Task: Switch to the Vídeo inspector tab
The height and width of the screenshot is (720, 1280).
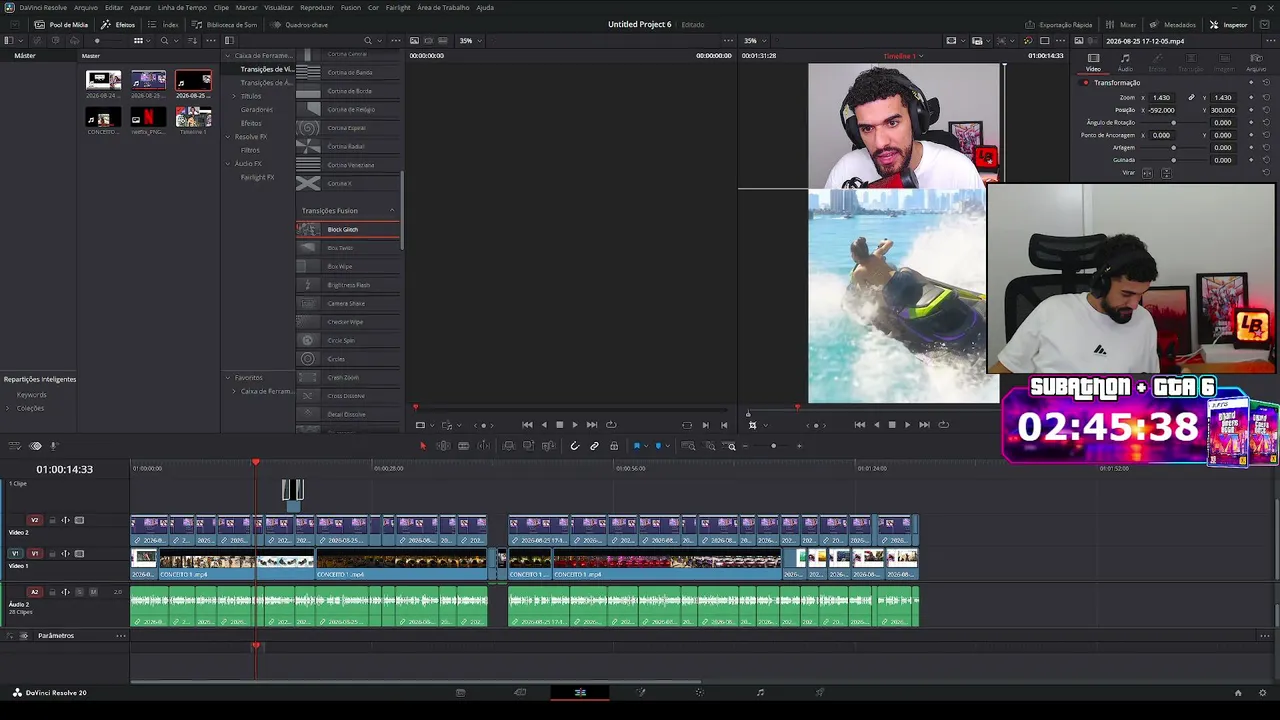Action: [1093, 63]
